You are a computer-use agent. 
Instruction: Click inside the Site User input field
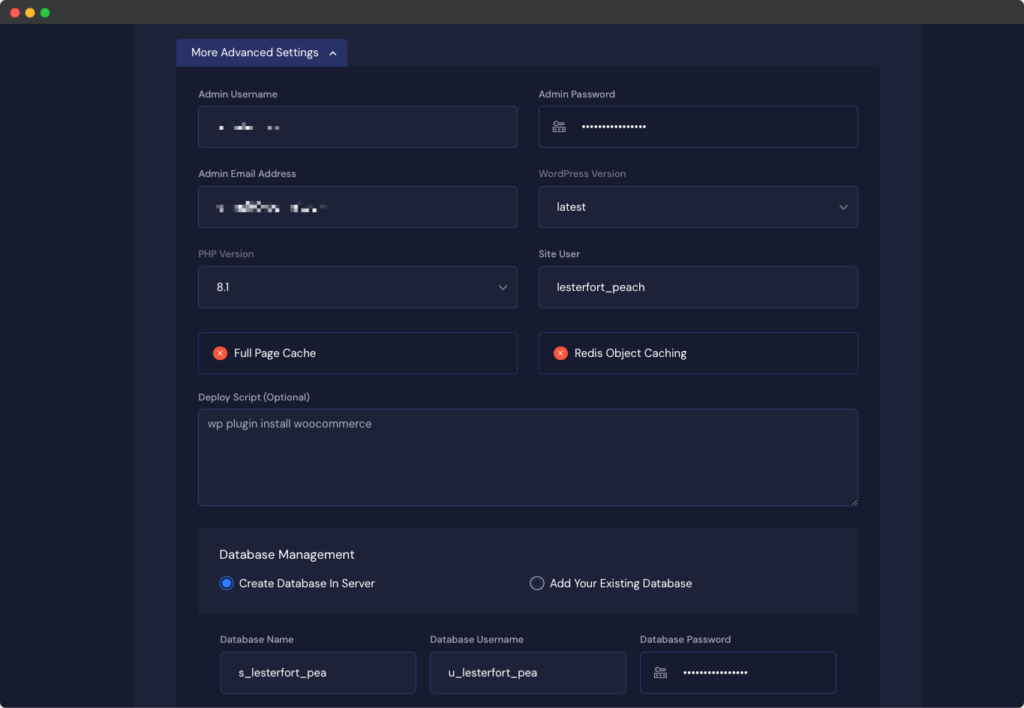(x=698, y=287)
